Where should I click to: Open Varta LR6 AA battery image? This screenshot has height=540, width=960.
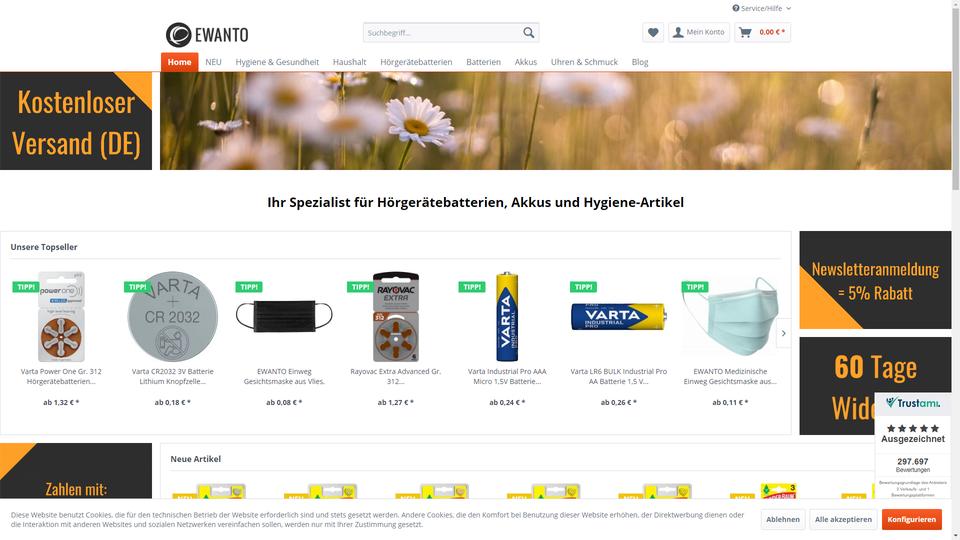point(618,317)
